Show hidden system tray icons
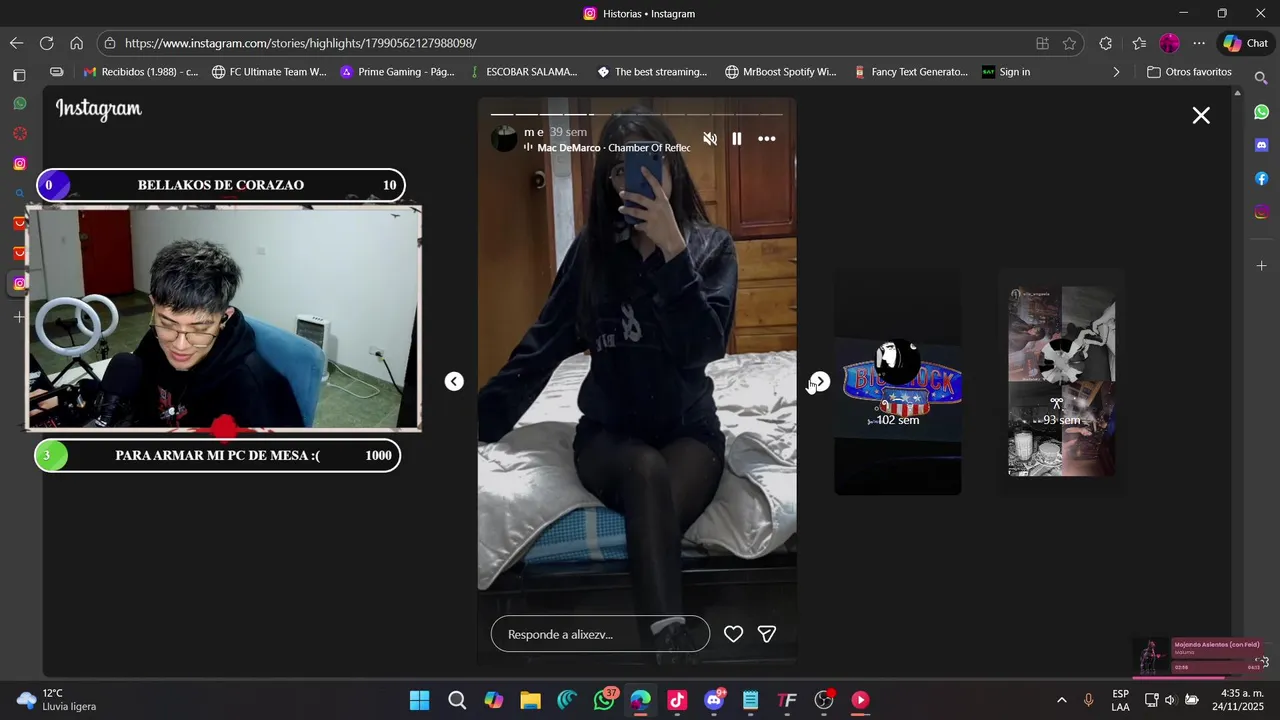 pyautogui.click(x=1061, y=700)
